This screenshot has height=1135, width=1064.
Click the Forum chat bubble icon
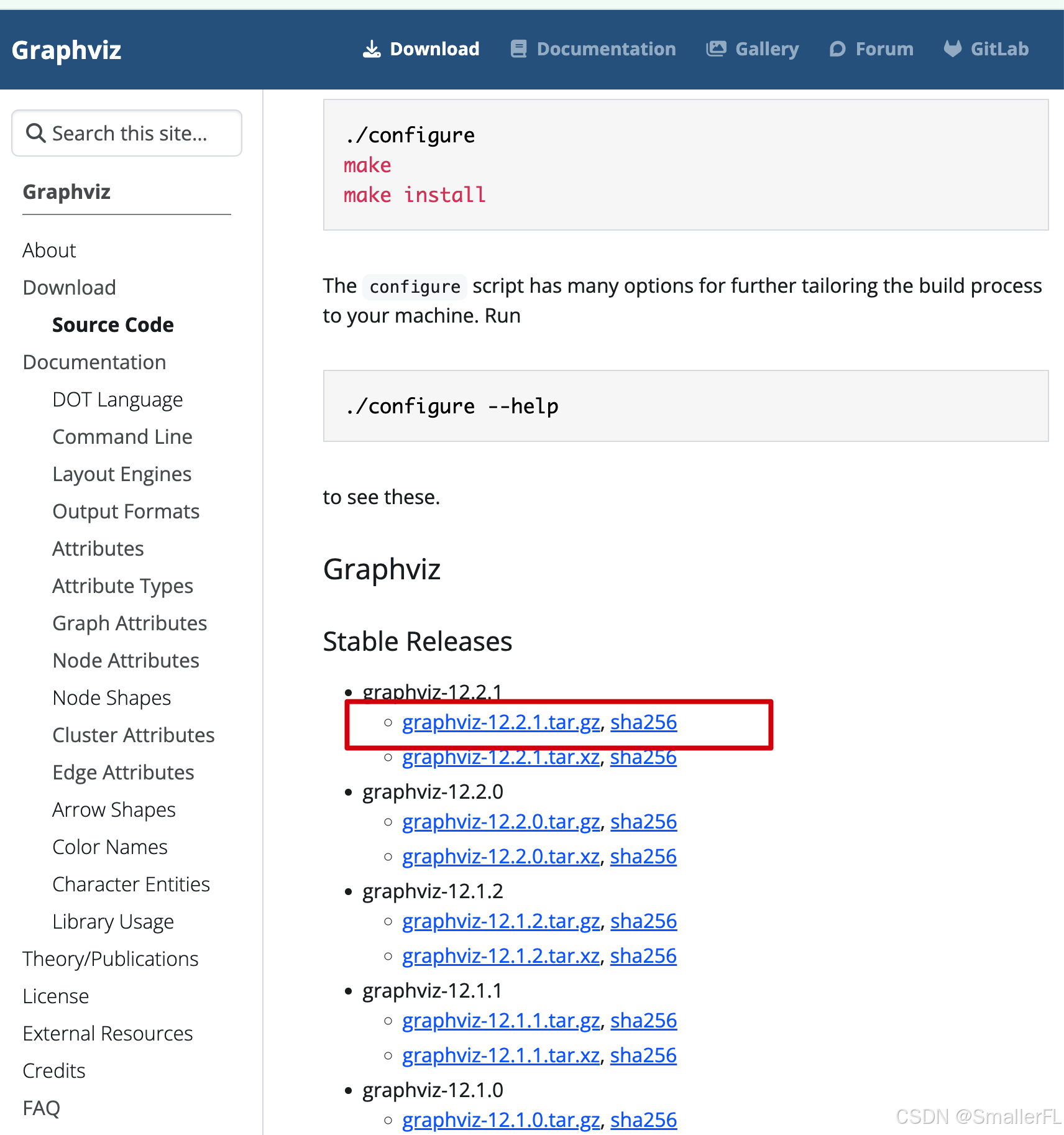(x=837, y=49)
